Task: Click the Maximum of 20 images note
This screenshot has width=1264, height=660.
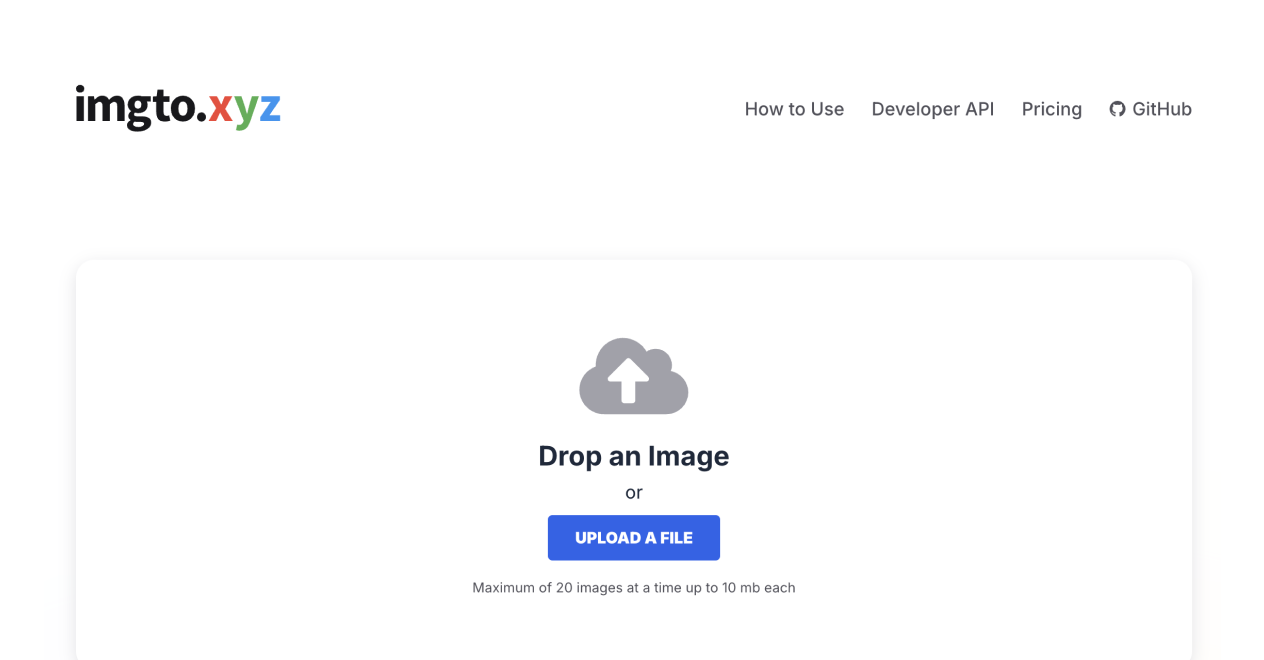Action: pos(634,588)
